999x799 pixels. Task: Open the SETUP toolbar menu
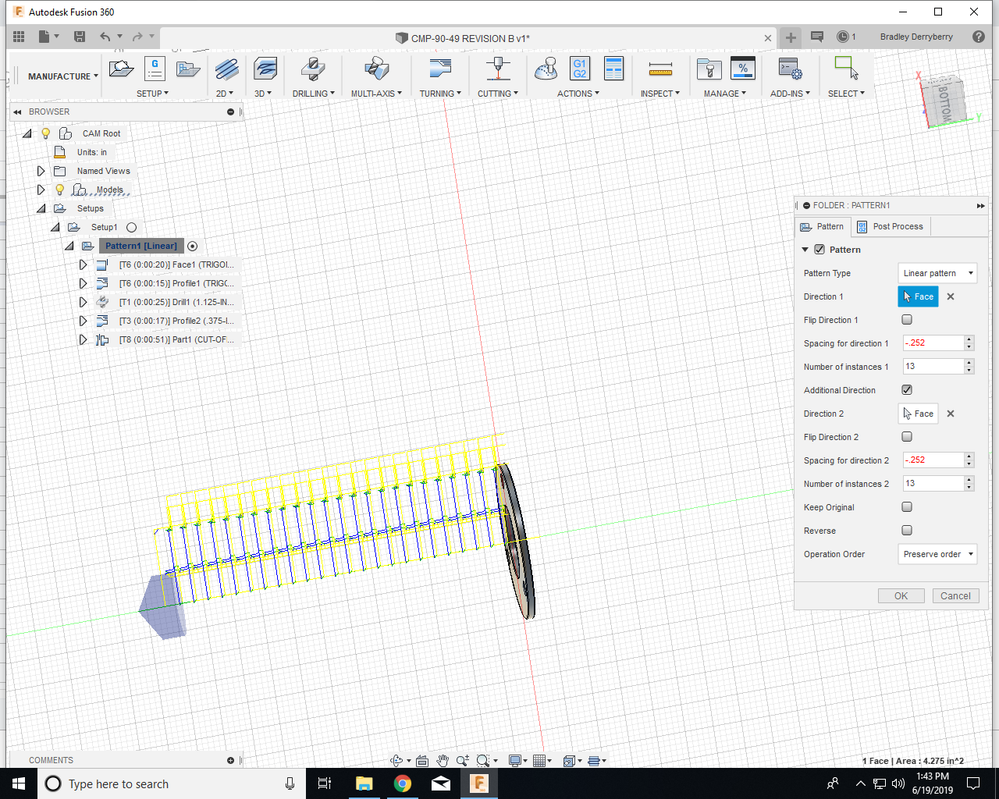(152, 93)
